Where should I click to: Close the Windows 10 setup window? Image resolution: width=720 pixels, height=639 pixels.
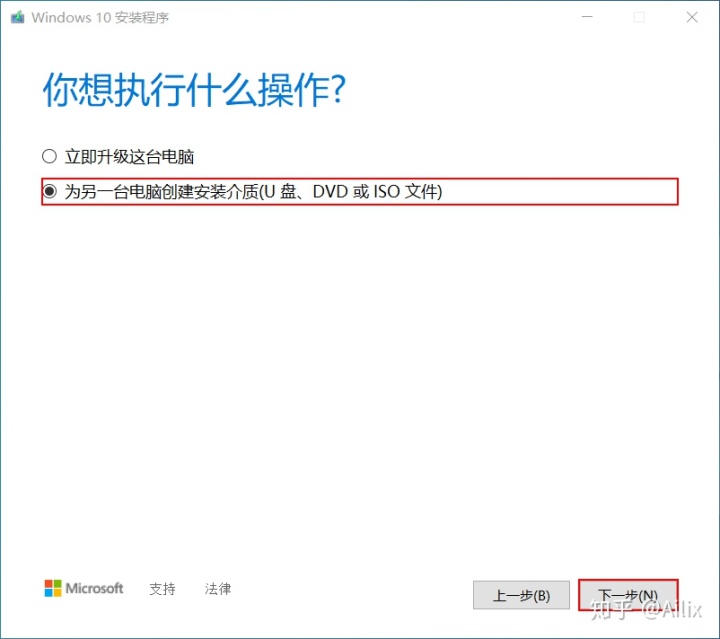pyautogui.click(x=692, y=17)
